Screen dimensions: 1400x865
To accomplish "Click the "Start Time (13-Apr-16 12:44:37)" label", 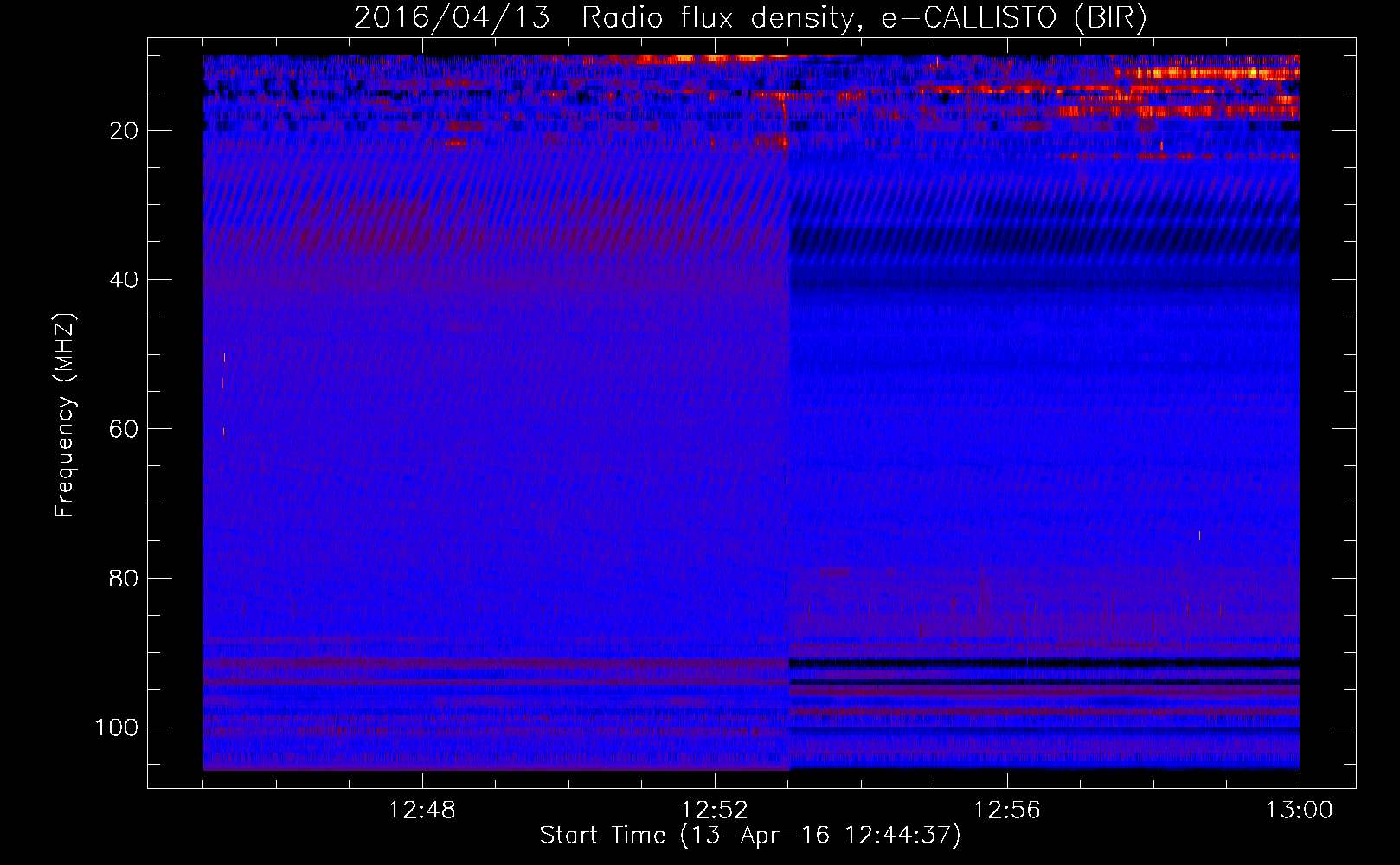I will pos(750,836).
